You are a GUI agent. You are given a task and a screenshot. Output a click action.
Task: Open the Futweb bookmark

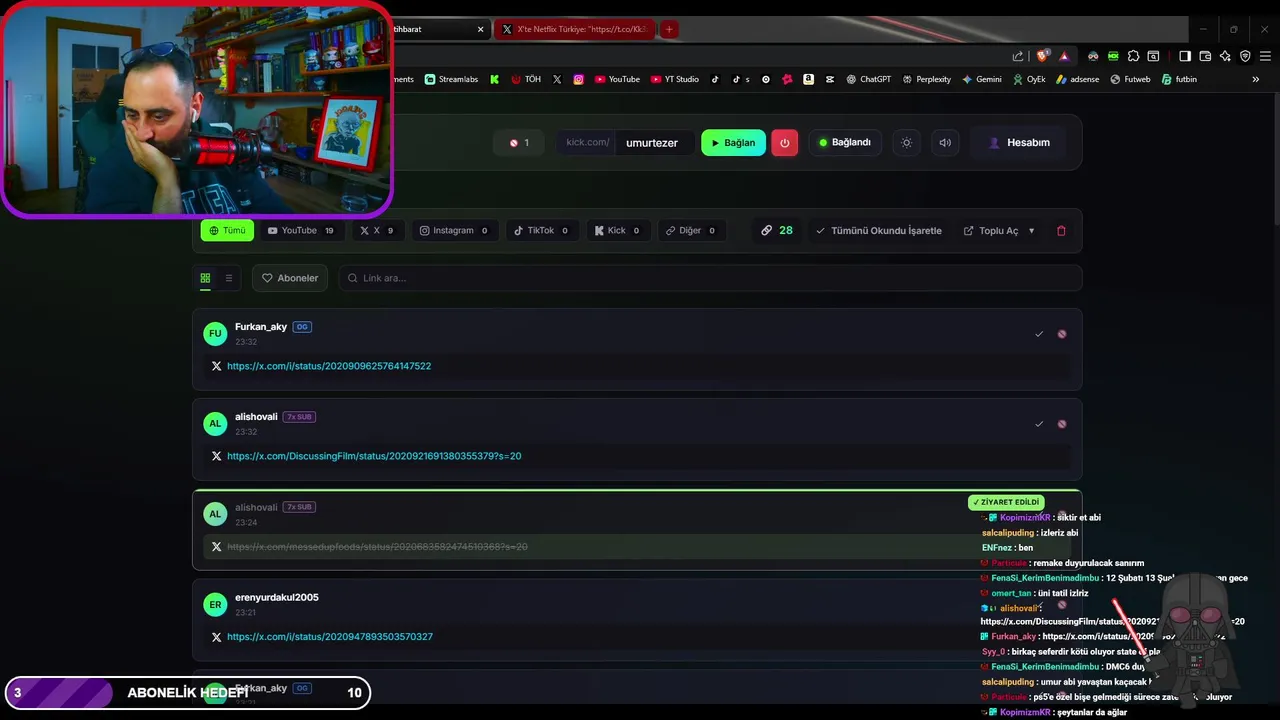1130,79
